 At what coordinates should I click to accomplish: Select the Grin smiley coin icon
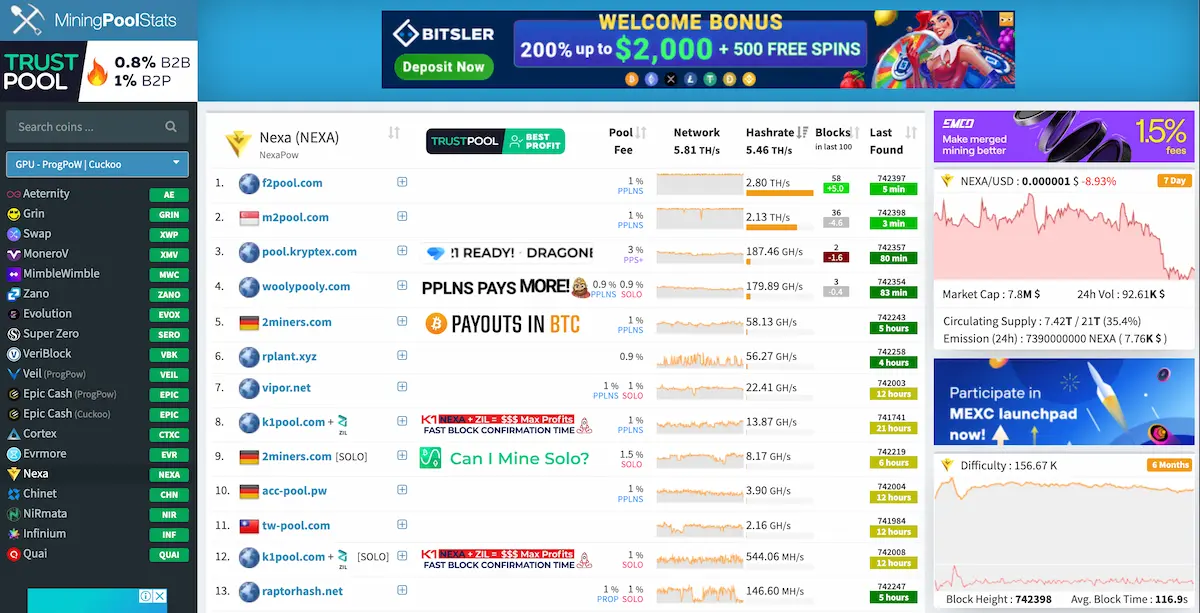pos(14,214)
